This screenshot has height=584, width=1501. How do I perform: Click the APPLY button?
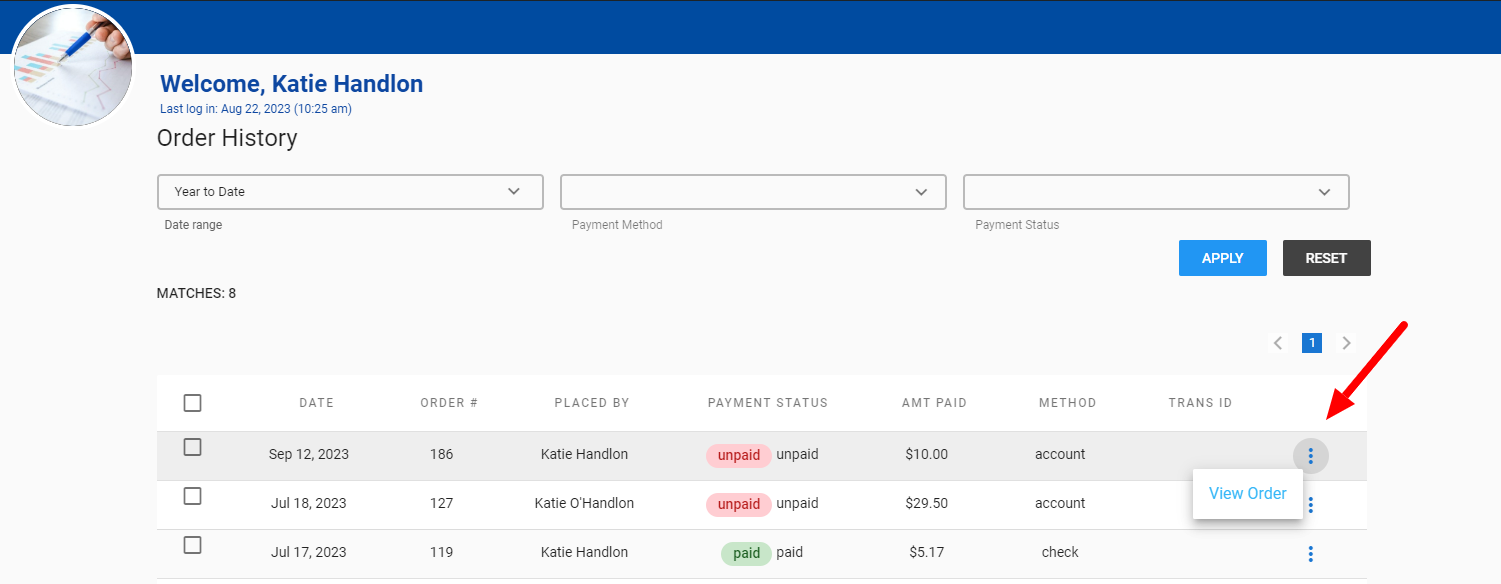coord(1222,258)
